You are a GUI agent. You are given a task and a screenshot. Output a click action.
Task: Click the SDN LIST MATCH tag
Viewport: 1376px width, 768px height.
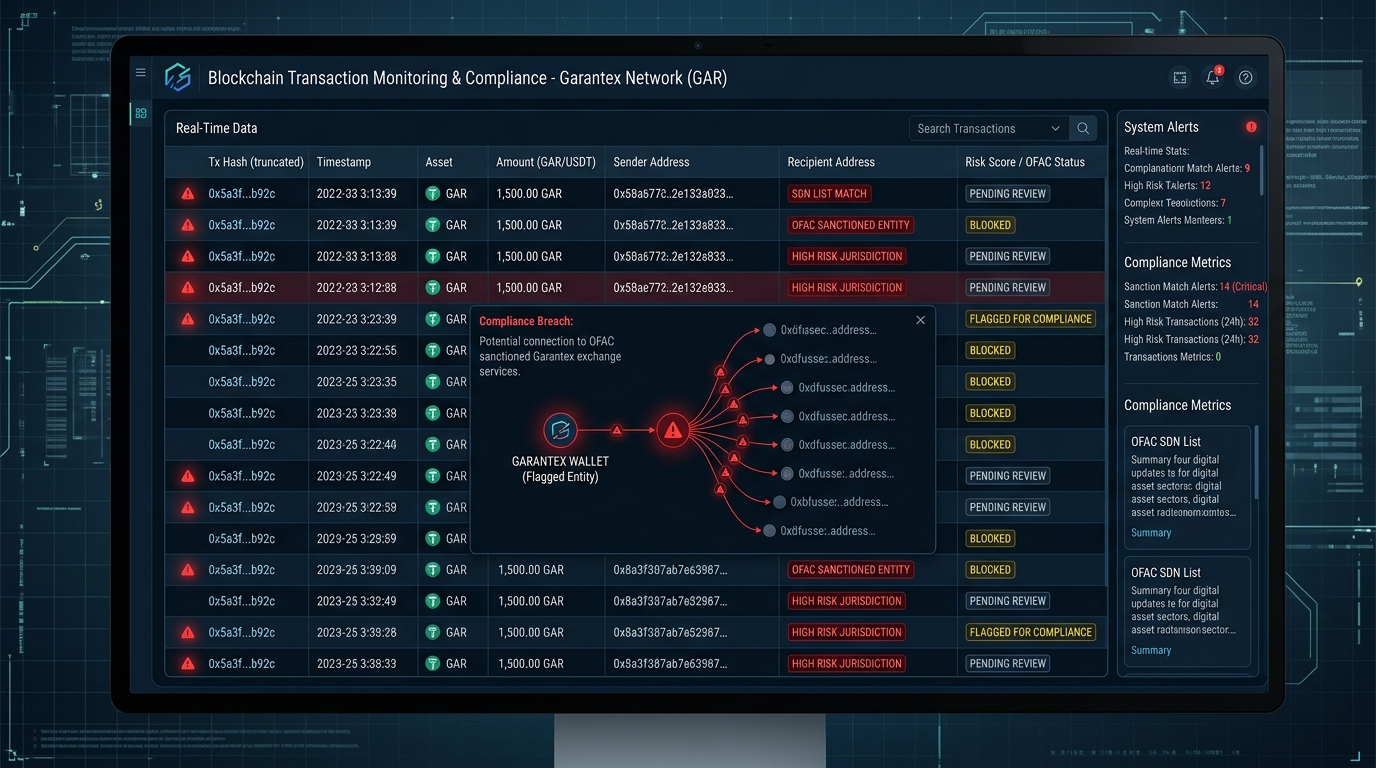click(830, 194)
